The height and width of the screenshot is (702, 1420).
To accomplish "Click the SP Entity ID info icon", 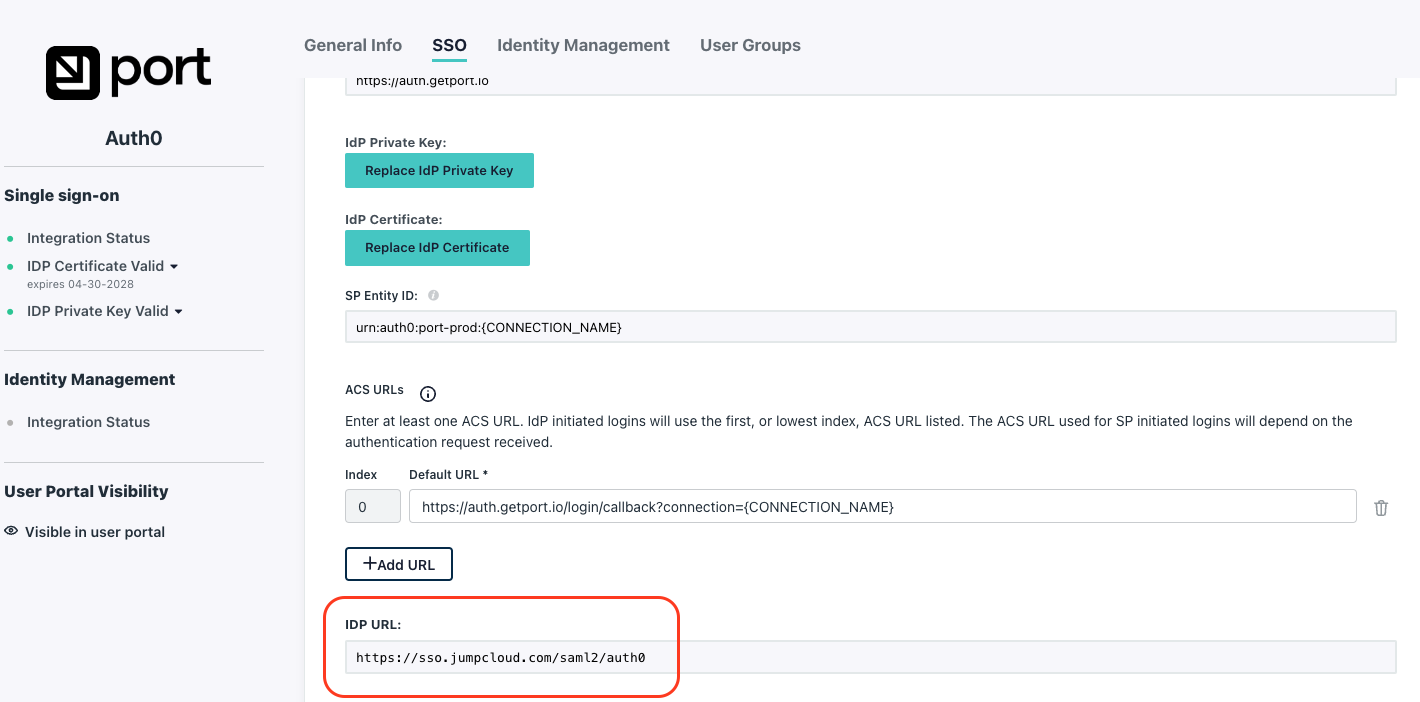I will coord(433,296).
